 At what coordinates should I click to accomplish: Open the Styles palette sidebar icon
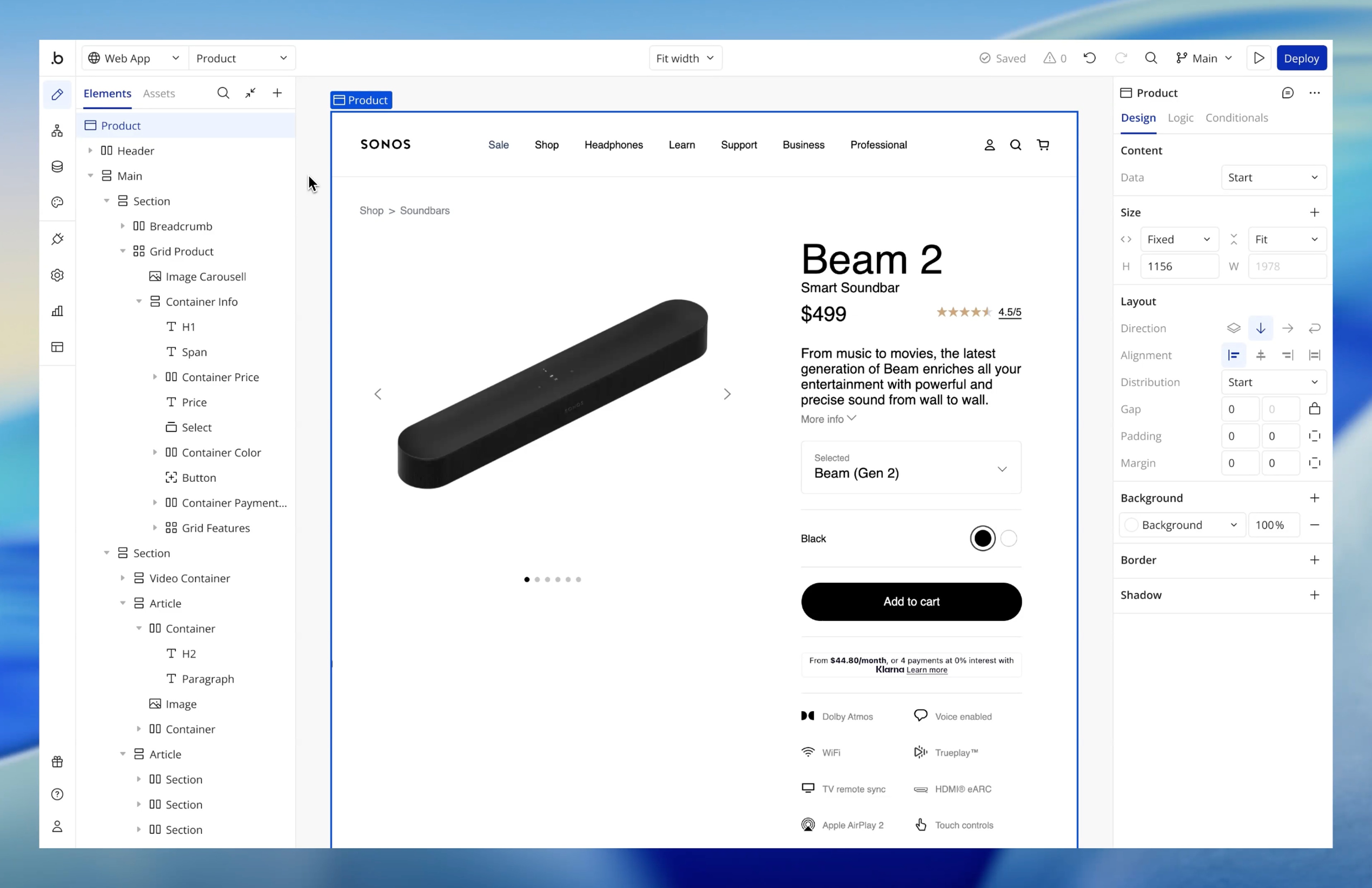(57, 202)
